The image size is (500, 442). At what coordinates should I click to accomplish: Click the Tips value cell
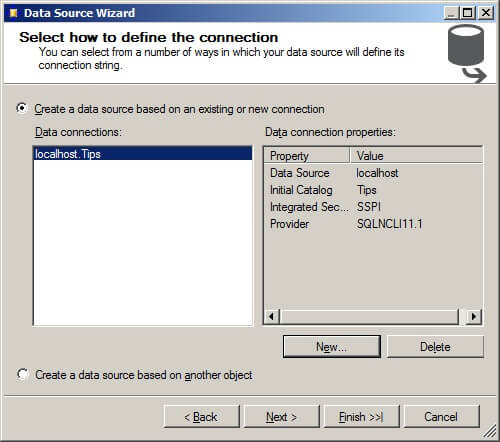click(367, 190)
